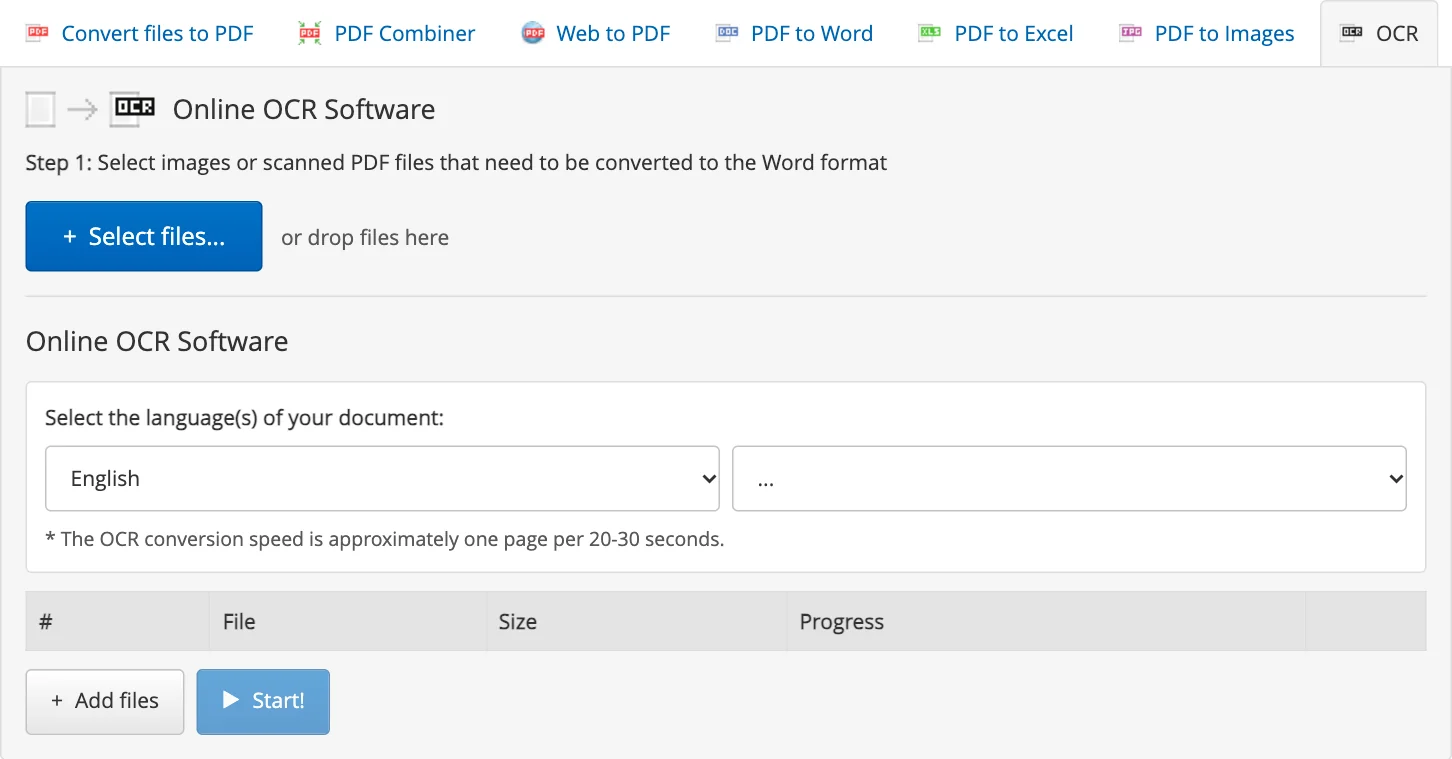Open the PDF to Images tab

pyautogui.click(x=1224, y=33)
